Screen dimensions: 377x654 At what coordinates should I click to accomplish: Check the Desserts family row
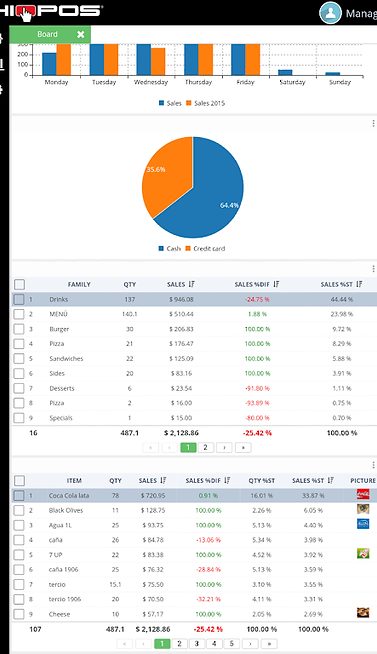click(x=19, y=388)
